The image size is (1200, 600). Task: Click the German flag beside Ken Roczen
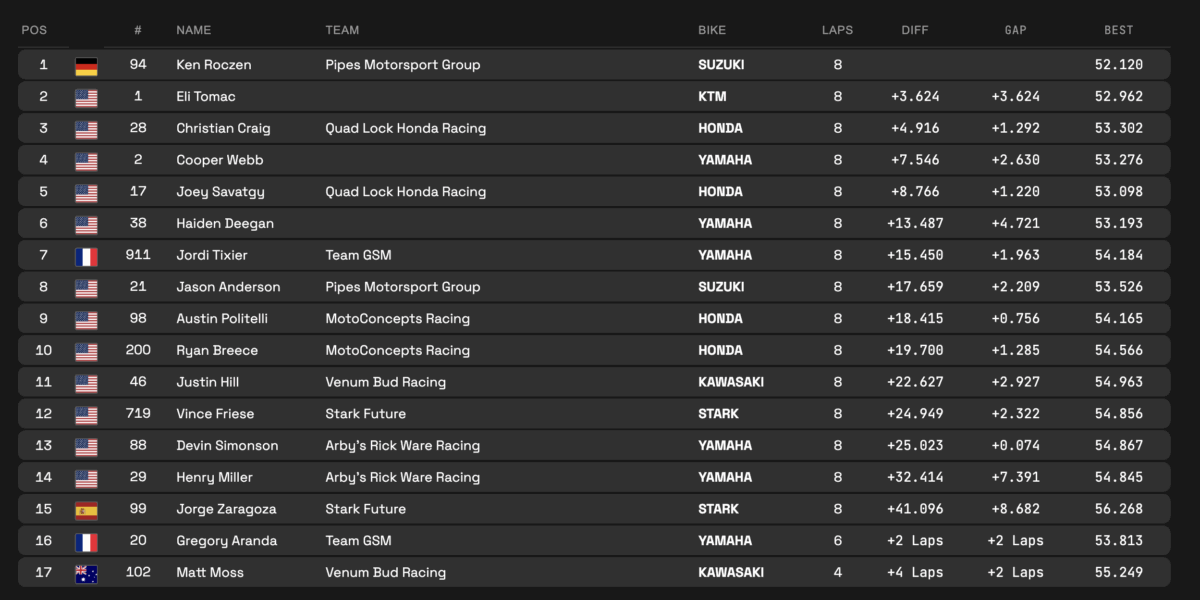coord(86,66)
